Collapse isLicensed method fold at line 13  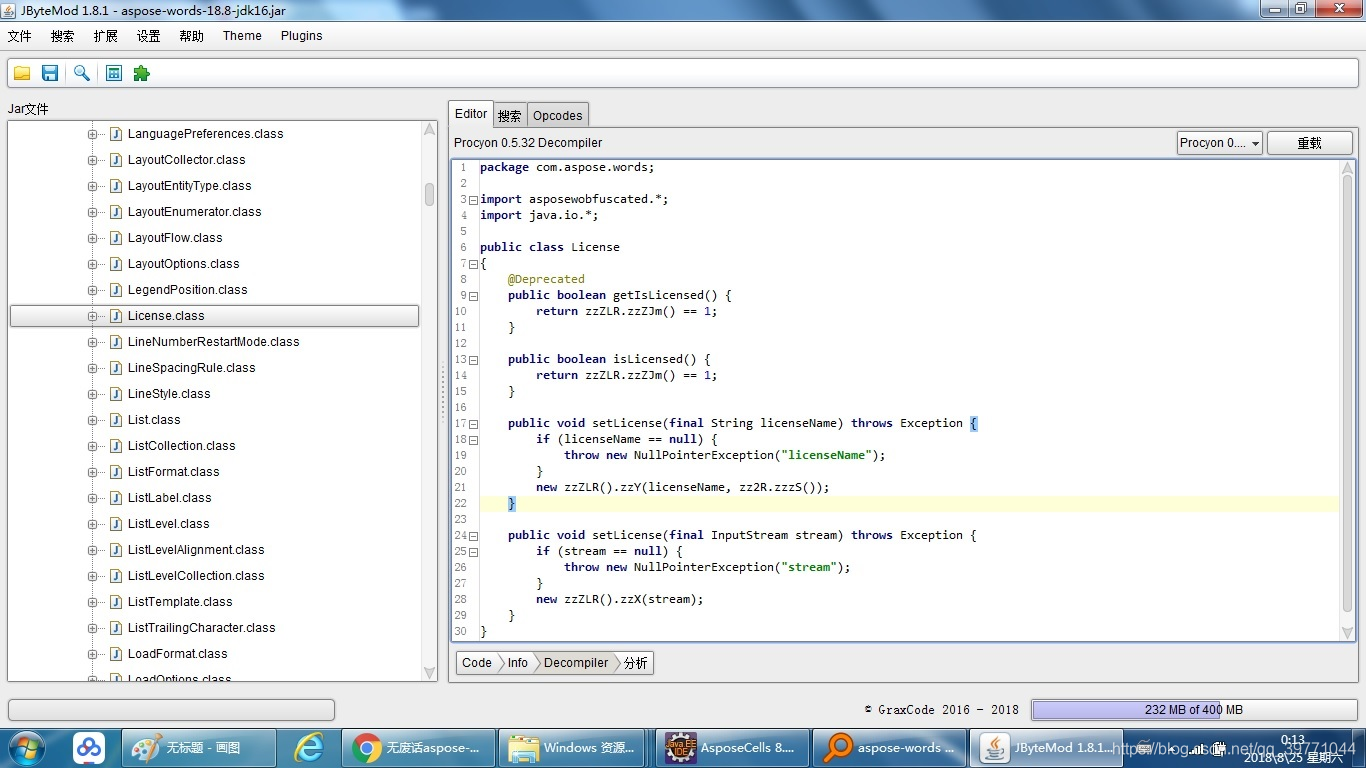tap(473, 360)
